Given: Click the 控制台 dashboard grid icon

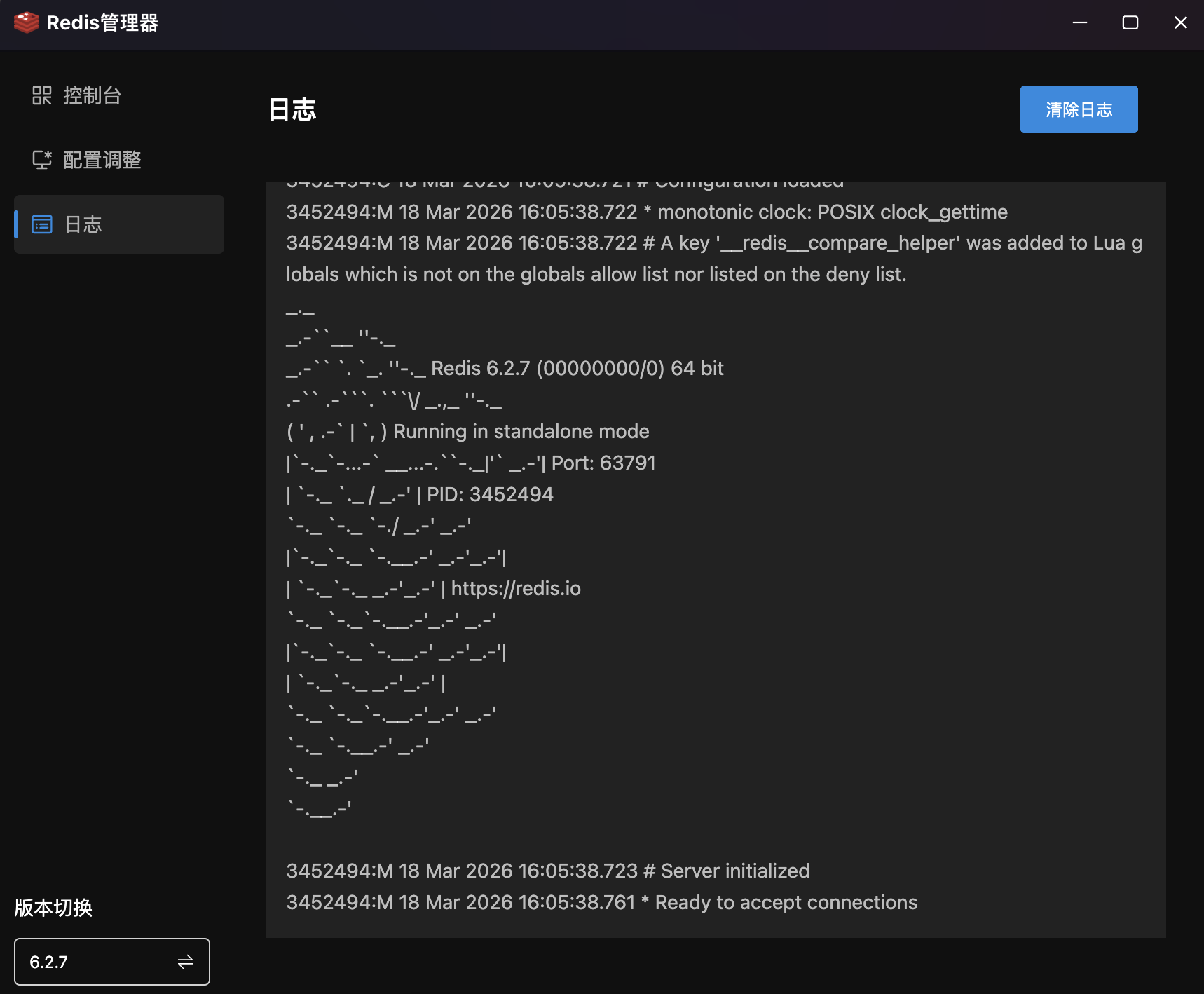Looking at the screenshot, I should click(x=42, y=95).
